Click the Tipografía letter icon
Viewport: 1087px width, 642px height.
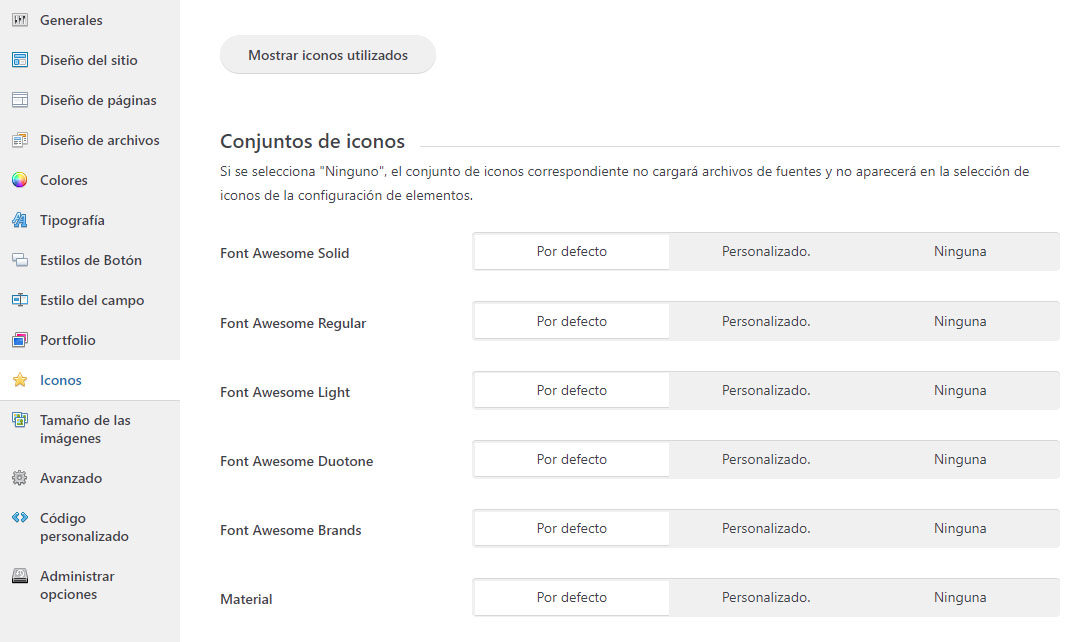click(x=20, y=220)
